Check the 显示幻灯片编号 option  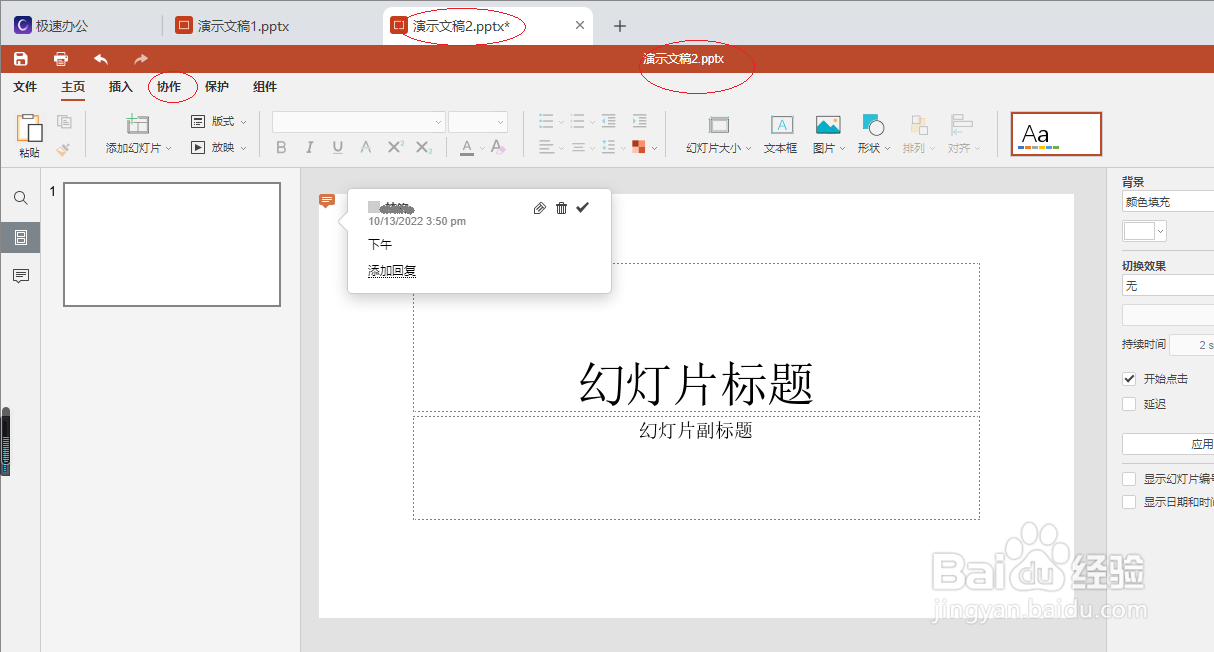click(x=1130, y=478)
